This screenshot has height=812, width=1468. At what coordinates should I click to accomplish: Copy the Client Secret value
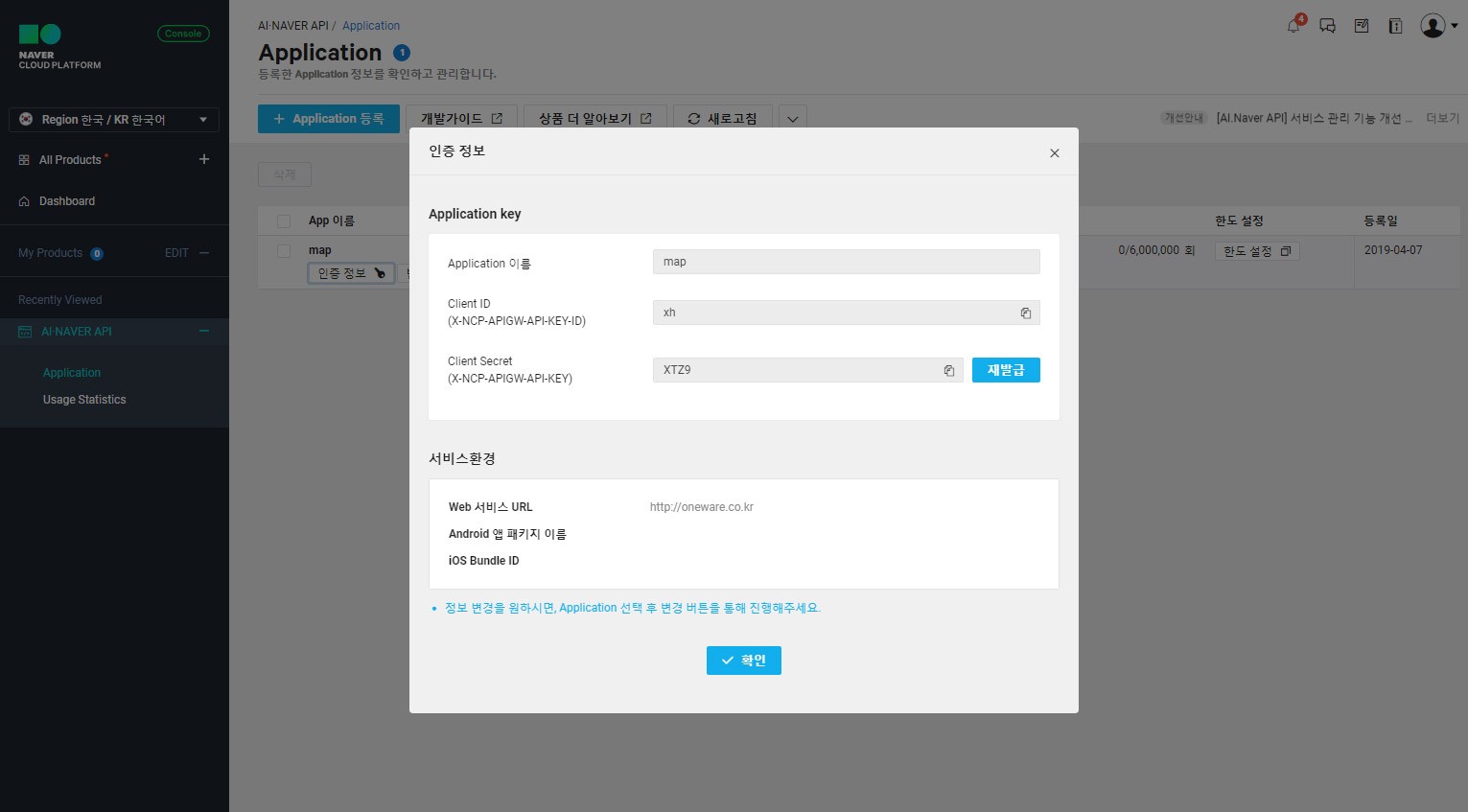point(949,371)
